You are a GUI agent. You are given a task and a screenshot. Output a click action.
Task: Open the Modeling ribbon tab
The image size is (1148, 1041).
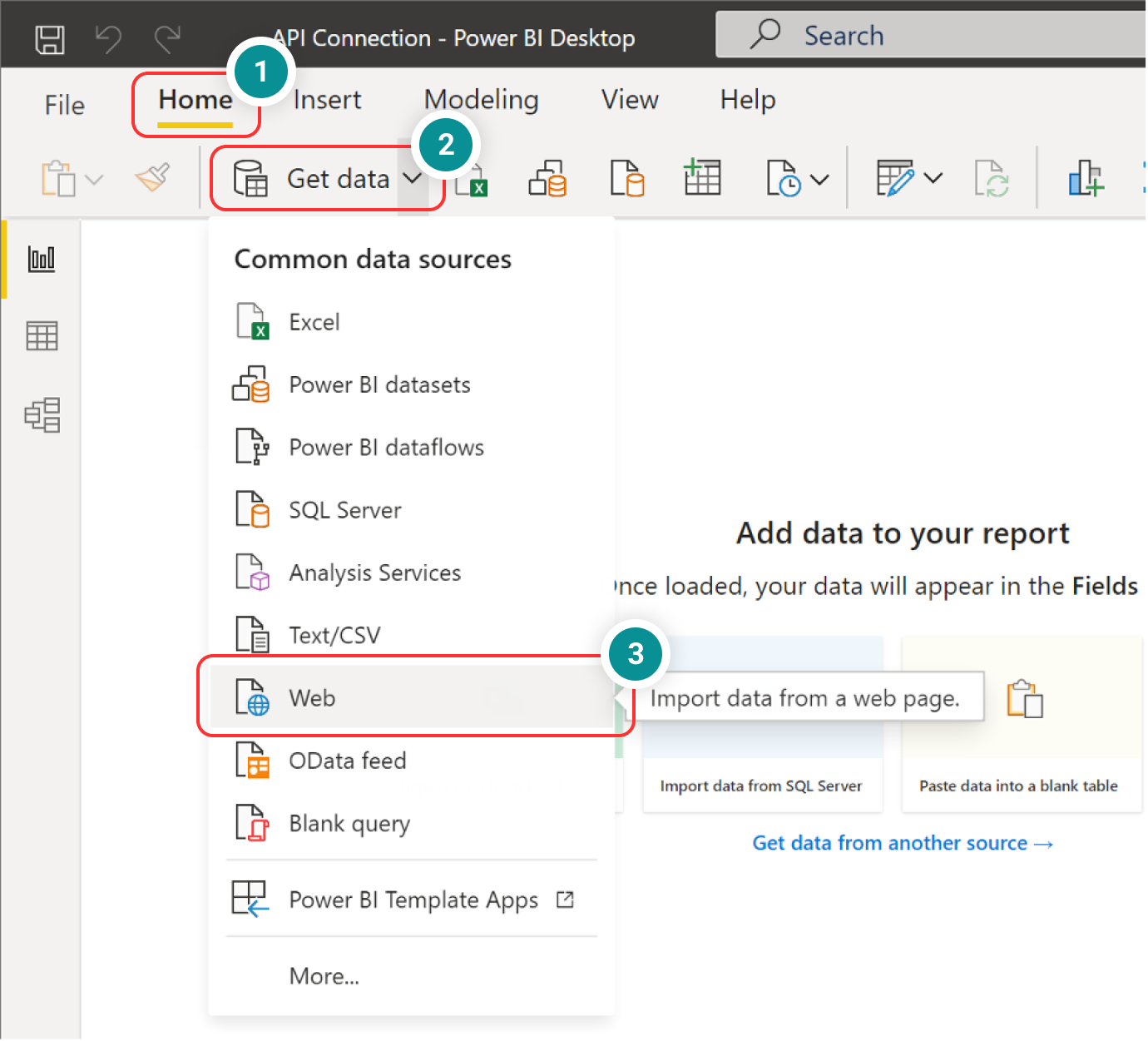pyautogui.click(x=482, y=100)
